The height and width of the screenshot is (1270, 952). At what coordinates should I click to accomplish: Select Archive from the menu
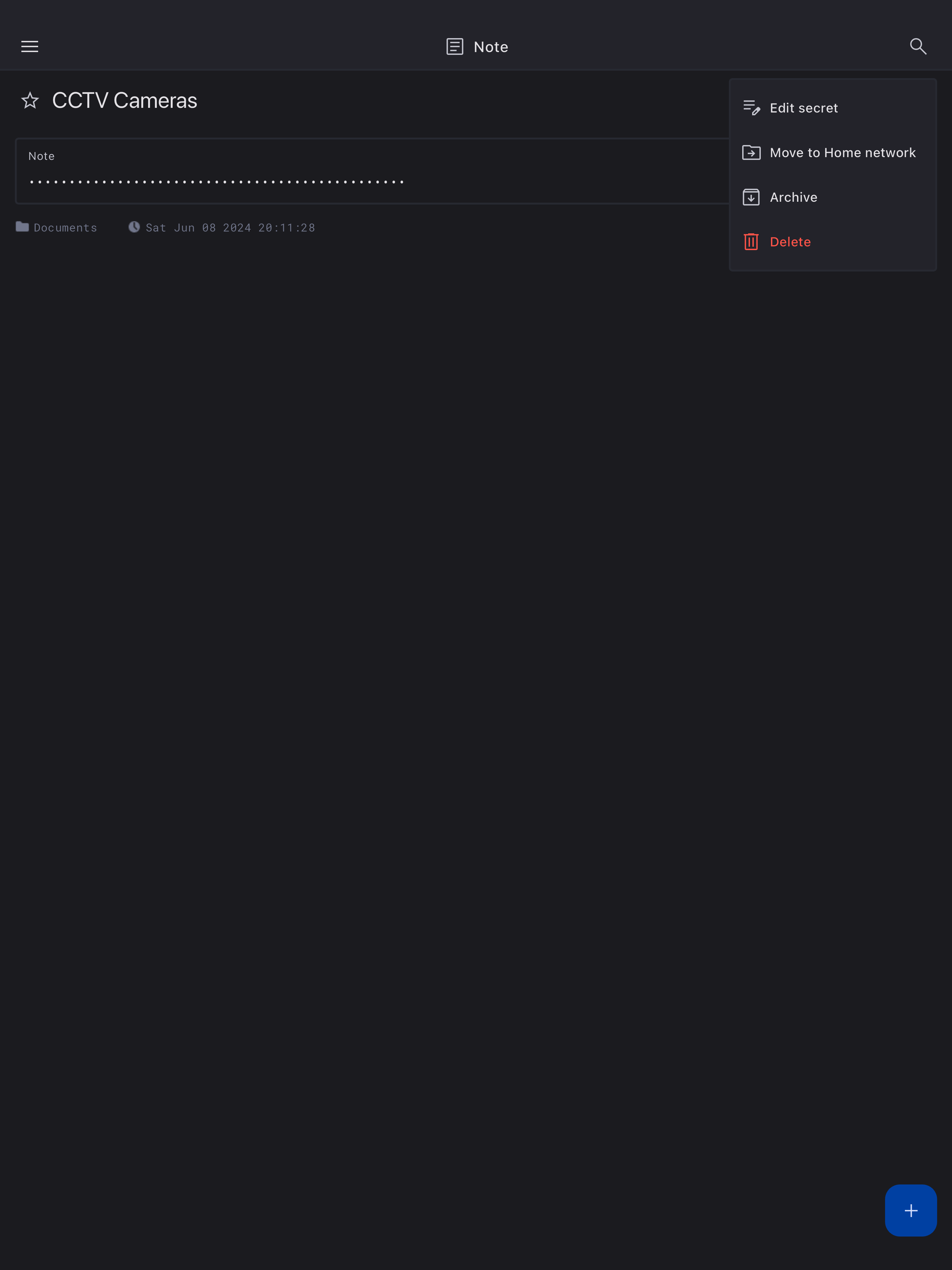pyautogui.click(x=833, y=197)
